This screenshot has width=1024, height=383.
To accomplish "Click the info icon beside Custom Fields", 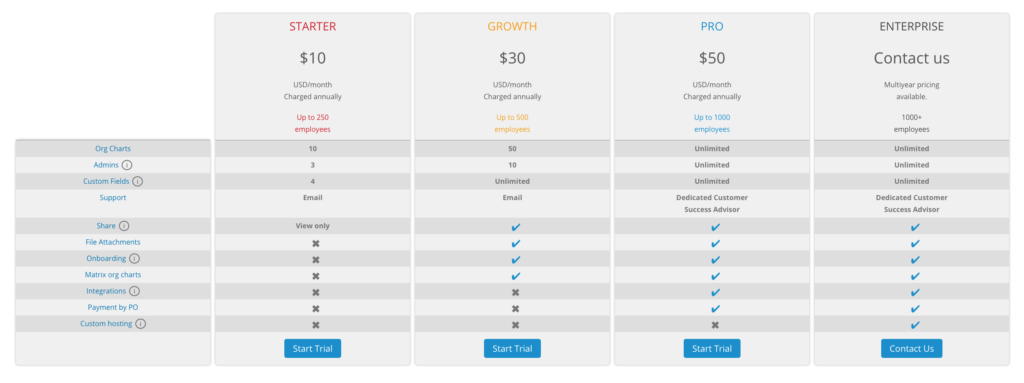I will 138,182.
